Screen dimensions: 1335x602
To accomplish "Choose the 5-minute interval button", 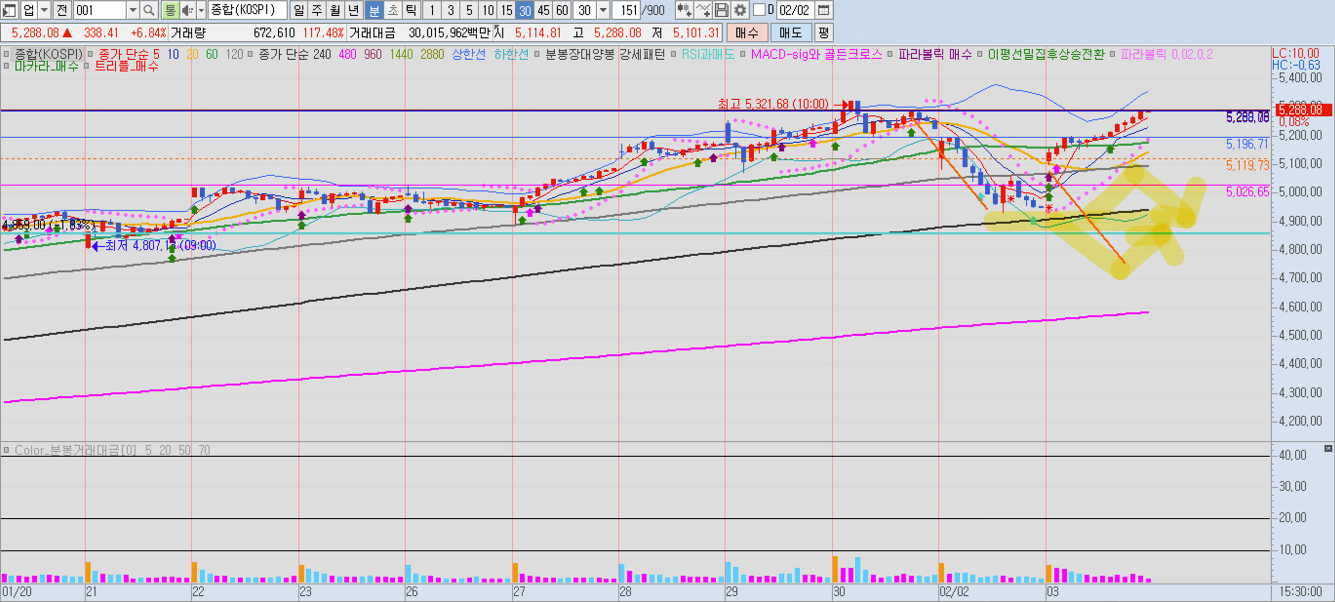I will [469, 10].
